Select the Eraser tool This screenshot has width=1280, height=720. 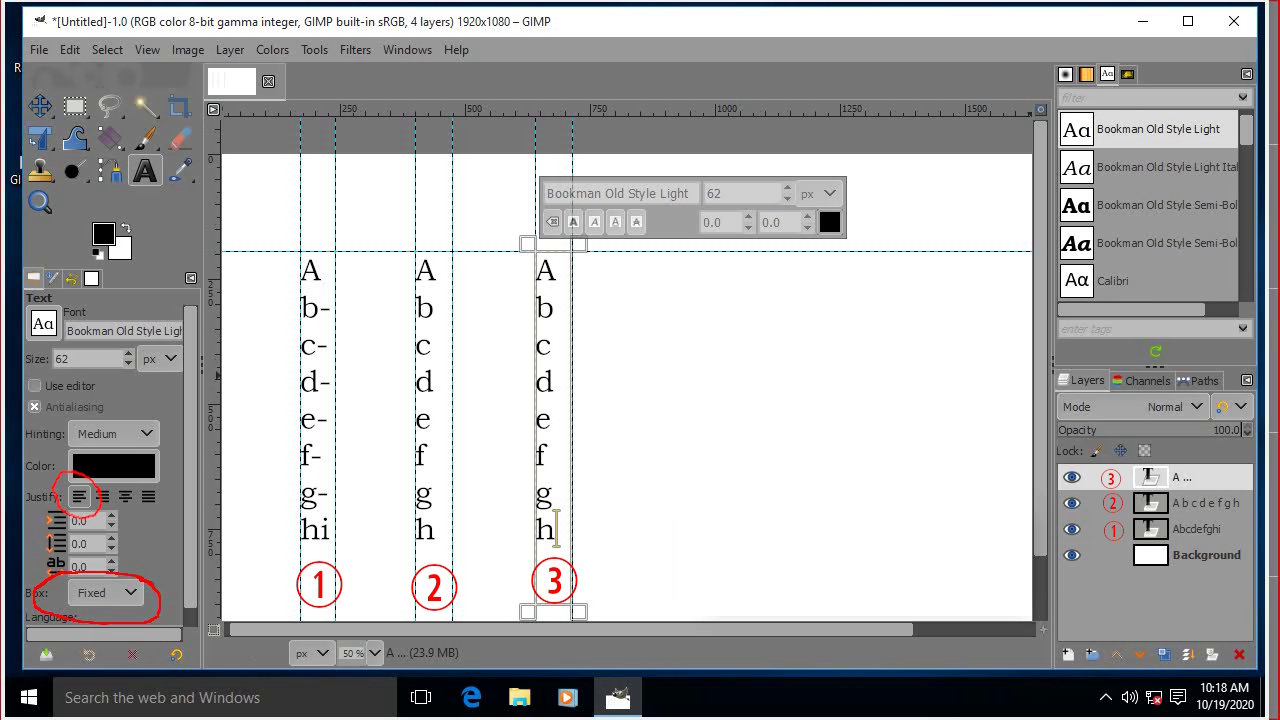pos(180,138)
